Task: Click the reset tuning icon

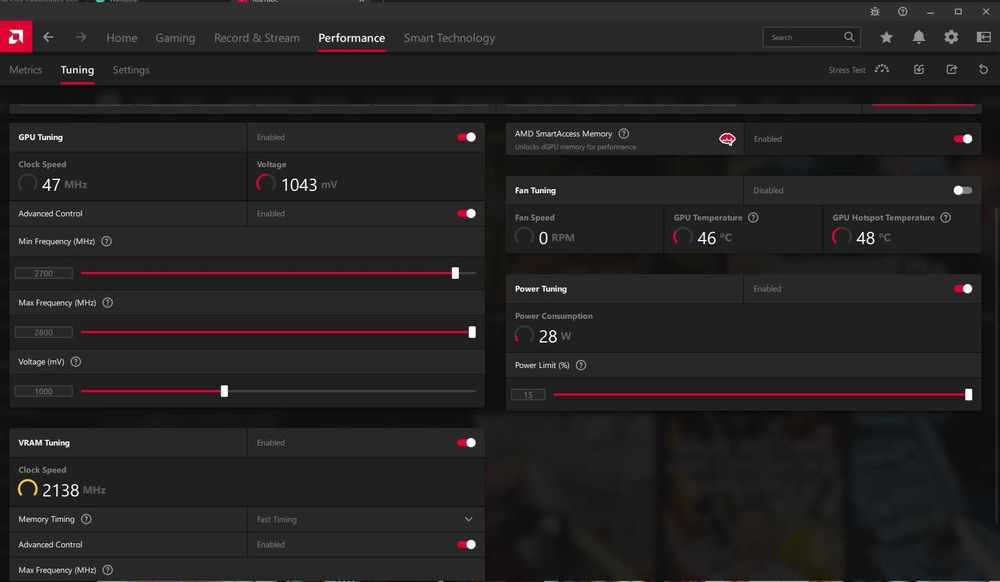Action: (983, 69)
